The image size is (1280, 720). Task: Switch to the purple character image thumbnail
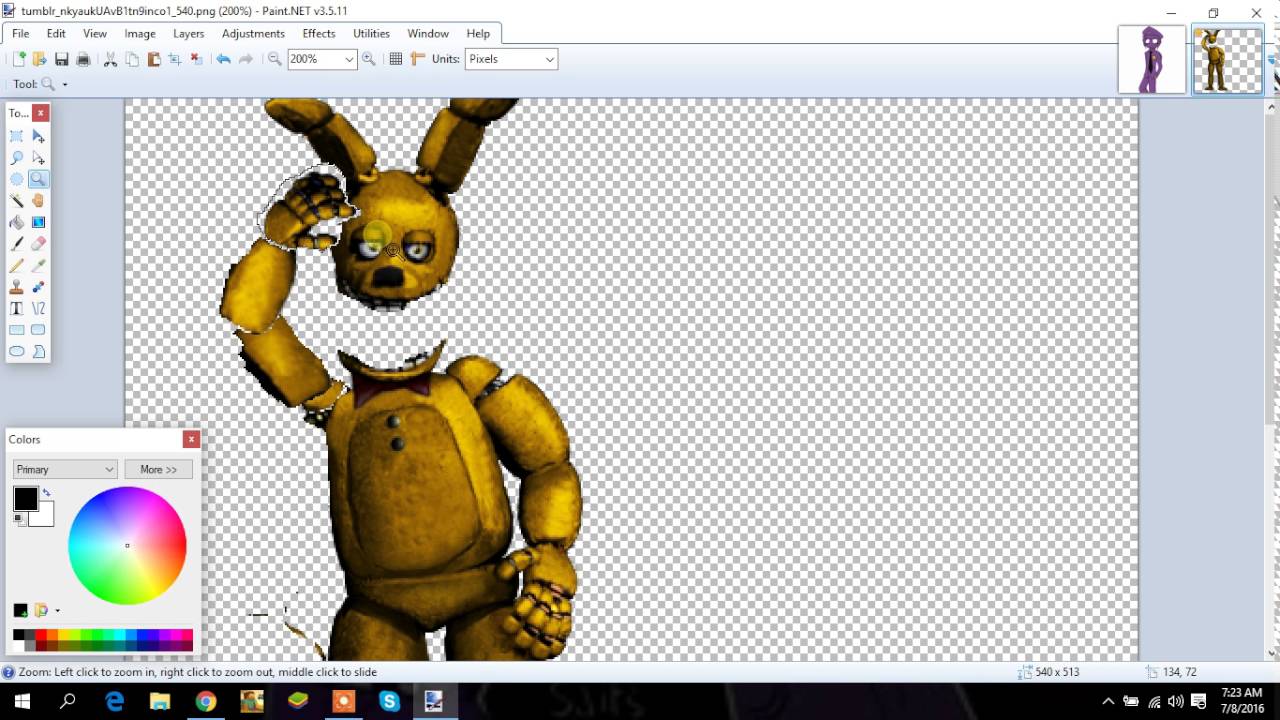point(1152,60)
